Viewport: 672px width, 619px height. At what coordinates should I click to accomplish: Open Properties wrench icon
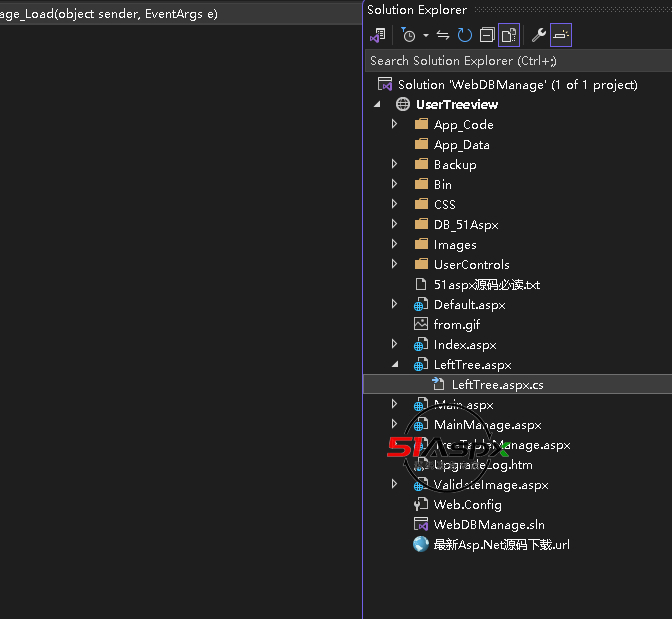point(539,35)
